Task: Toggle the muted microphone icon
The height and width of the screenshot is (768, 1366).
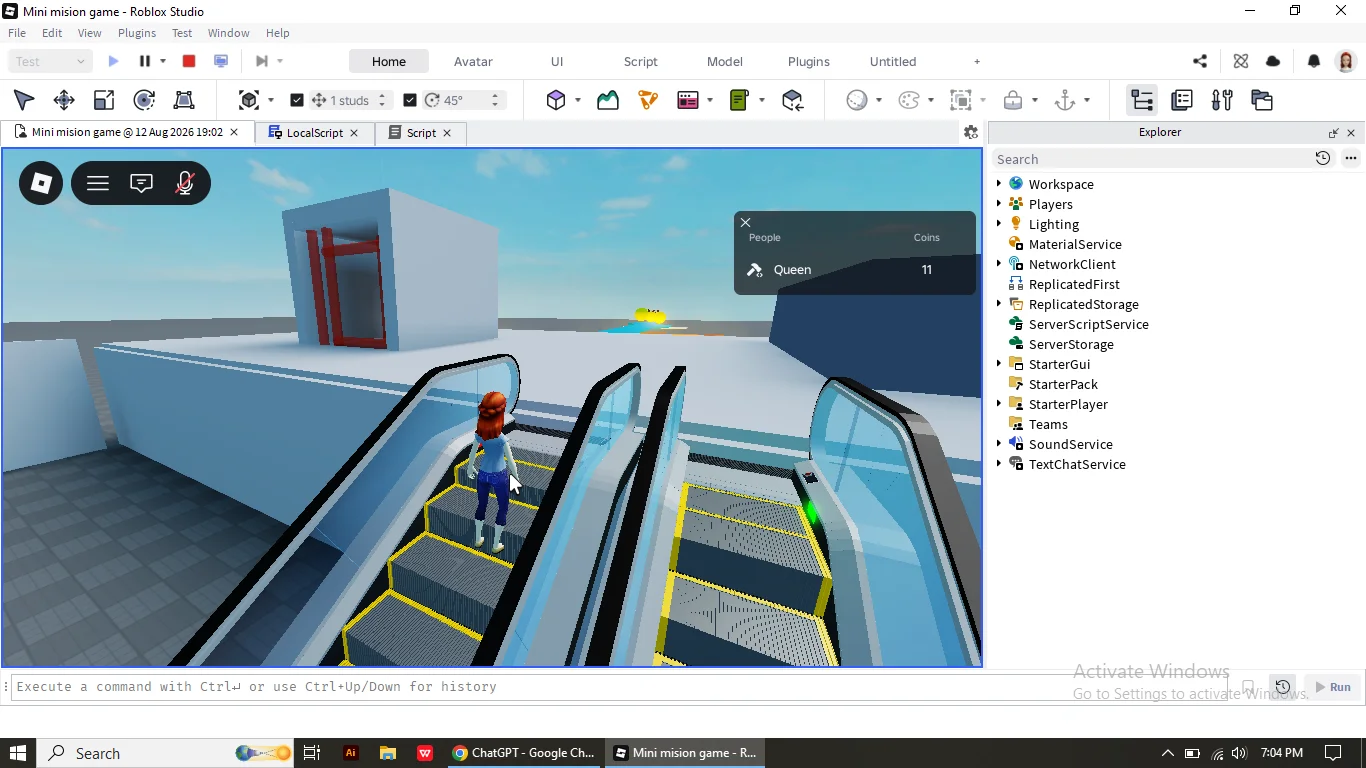Action: [x=185, y=183]
